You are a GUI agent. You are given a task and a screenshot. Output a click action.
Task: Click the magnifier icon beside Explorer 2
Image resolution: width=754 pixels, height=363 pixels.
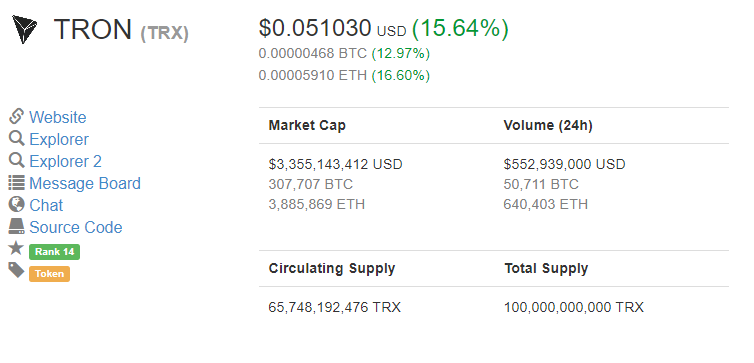click(16, 160)
